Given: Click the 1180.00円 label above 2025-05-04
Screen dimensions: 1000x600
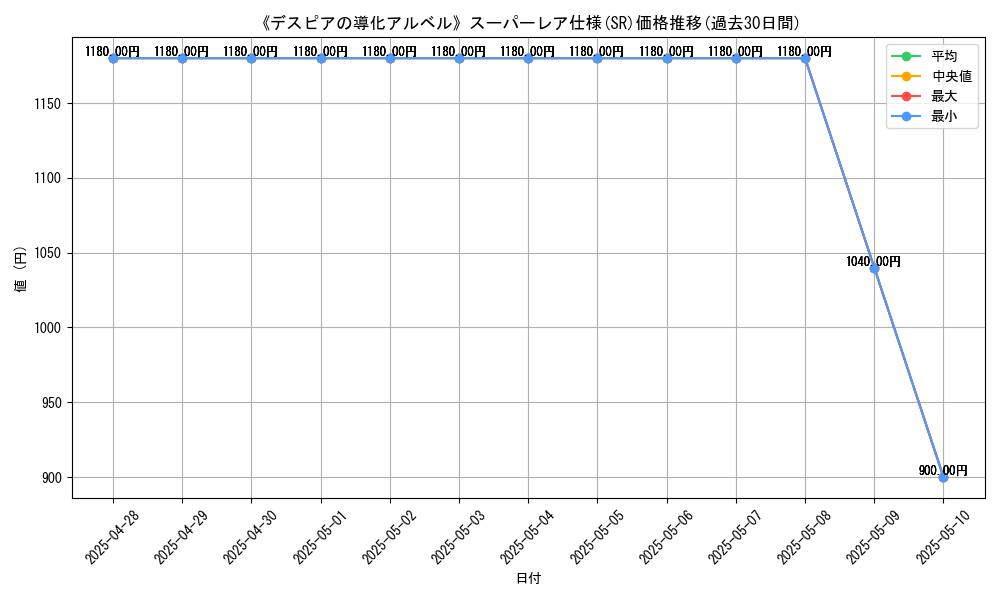Looking at the screenshot, I should 527,52.
